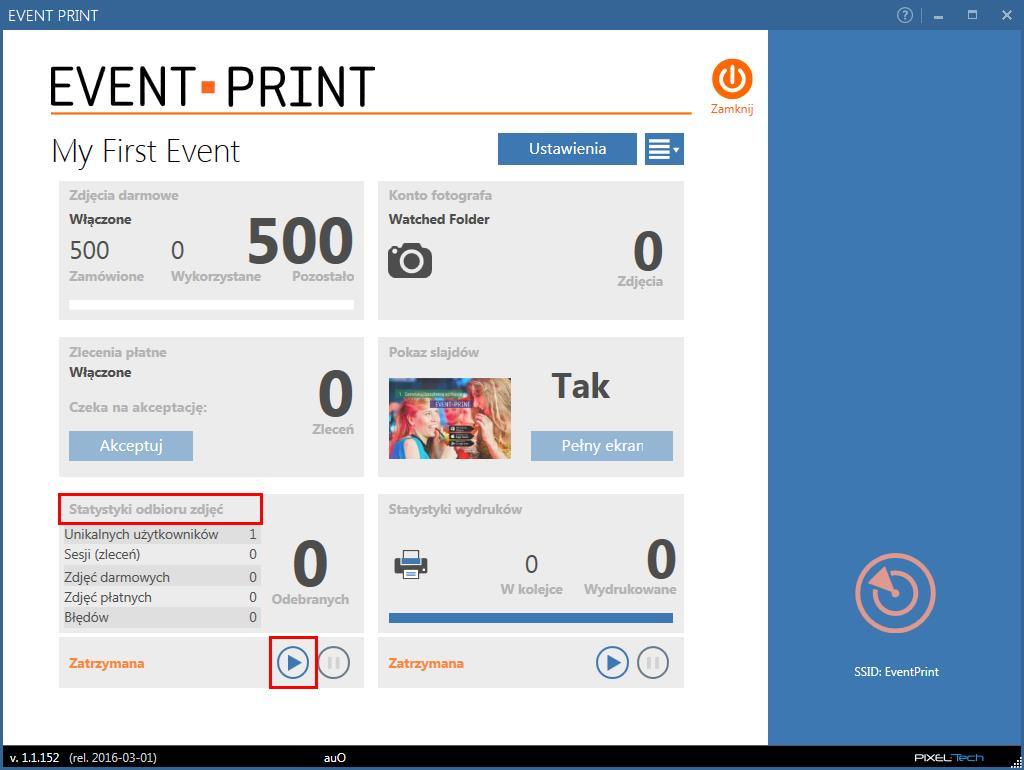The width and height of the screenshot is (1024, 770).
Task: Open slideshow with Pełny ekran button
Action: click(601, 445)
